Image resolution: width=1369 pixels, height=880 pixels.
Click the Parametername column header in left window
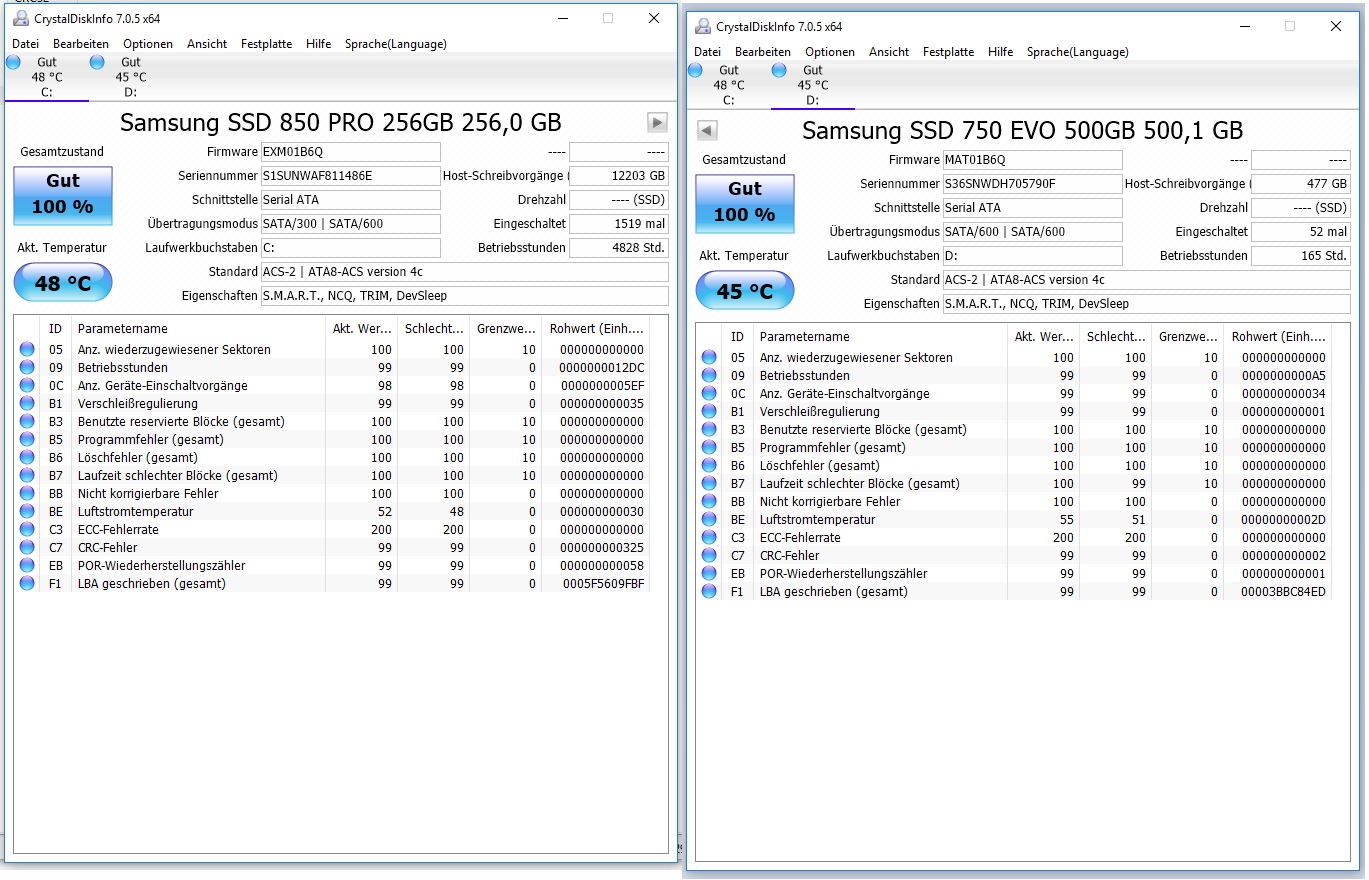(x=198, y=328)
